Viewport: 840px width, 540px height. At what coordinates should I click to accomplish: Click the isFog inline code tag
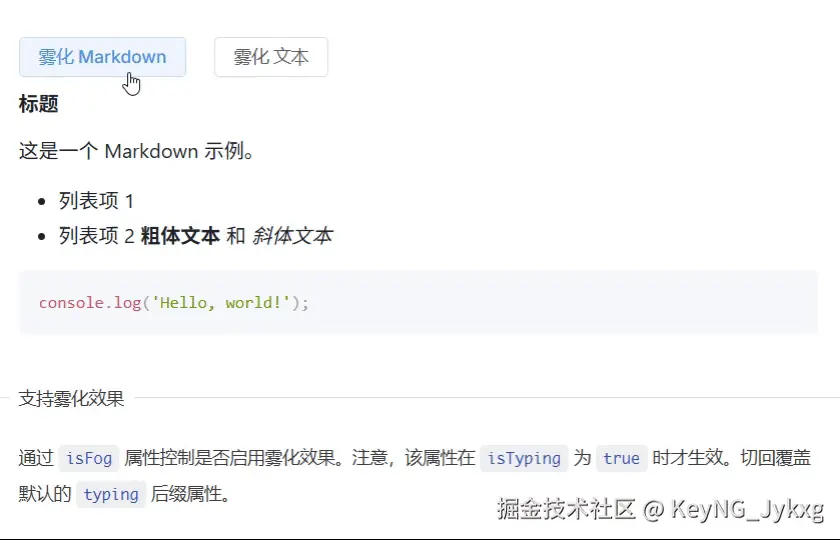[89, 458]
